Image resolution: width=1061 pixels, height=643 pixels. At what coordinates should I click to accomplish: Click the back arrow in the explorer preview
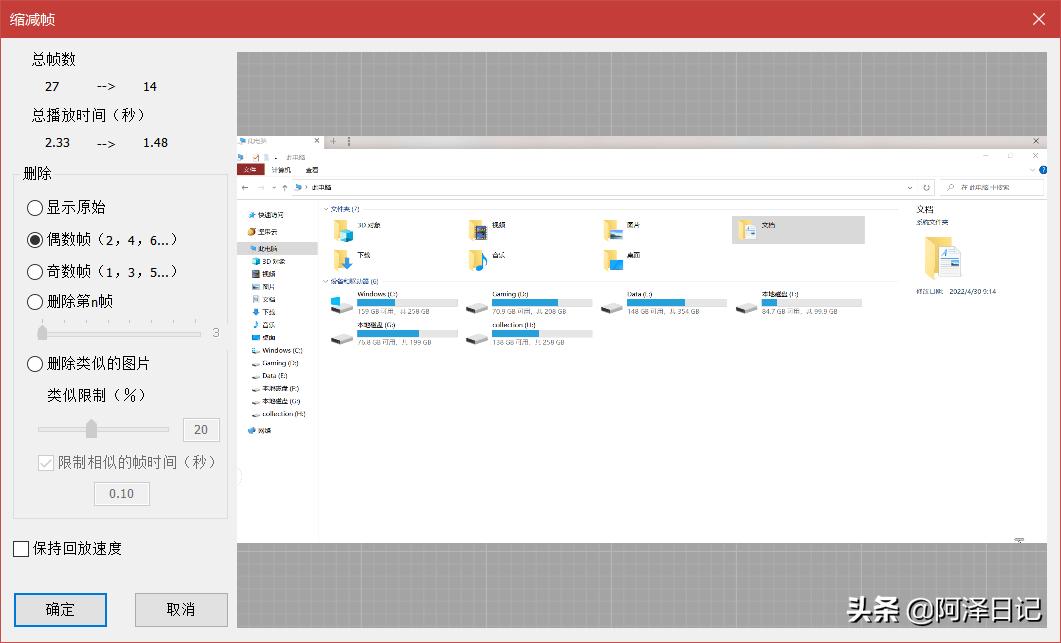click(x=246, y=187)
